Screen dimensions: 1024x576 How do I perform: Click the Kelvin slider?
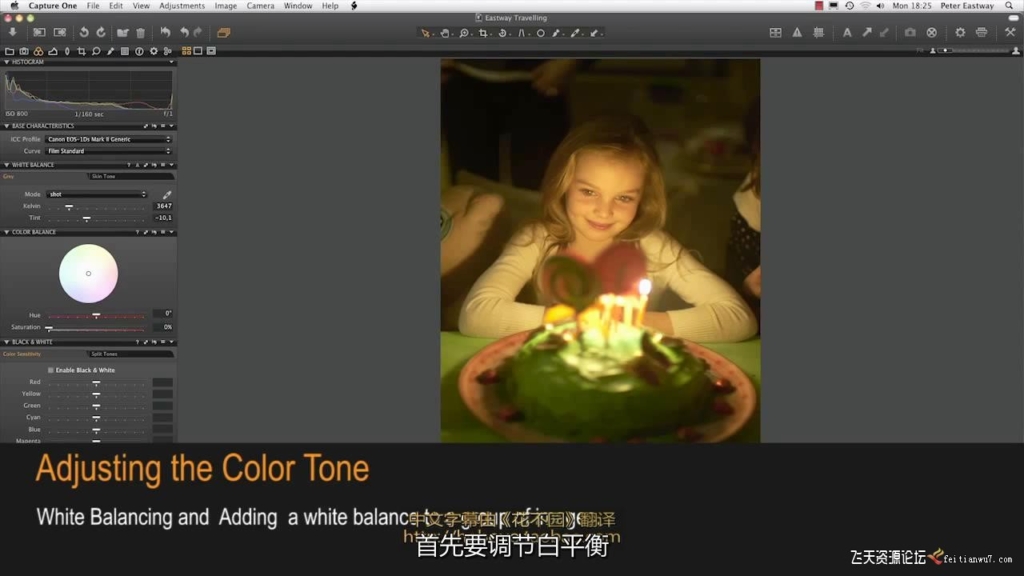tap(69, 206)
